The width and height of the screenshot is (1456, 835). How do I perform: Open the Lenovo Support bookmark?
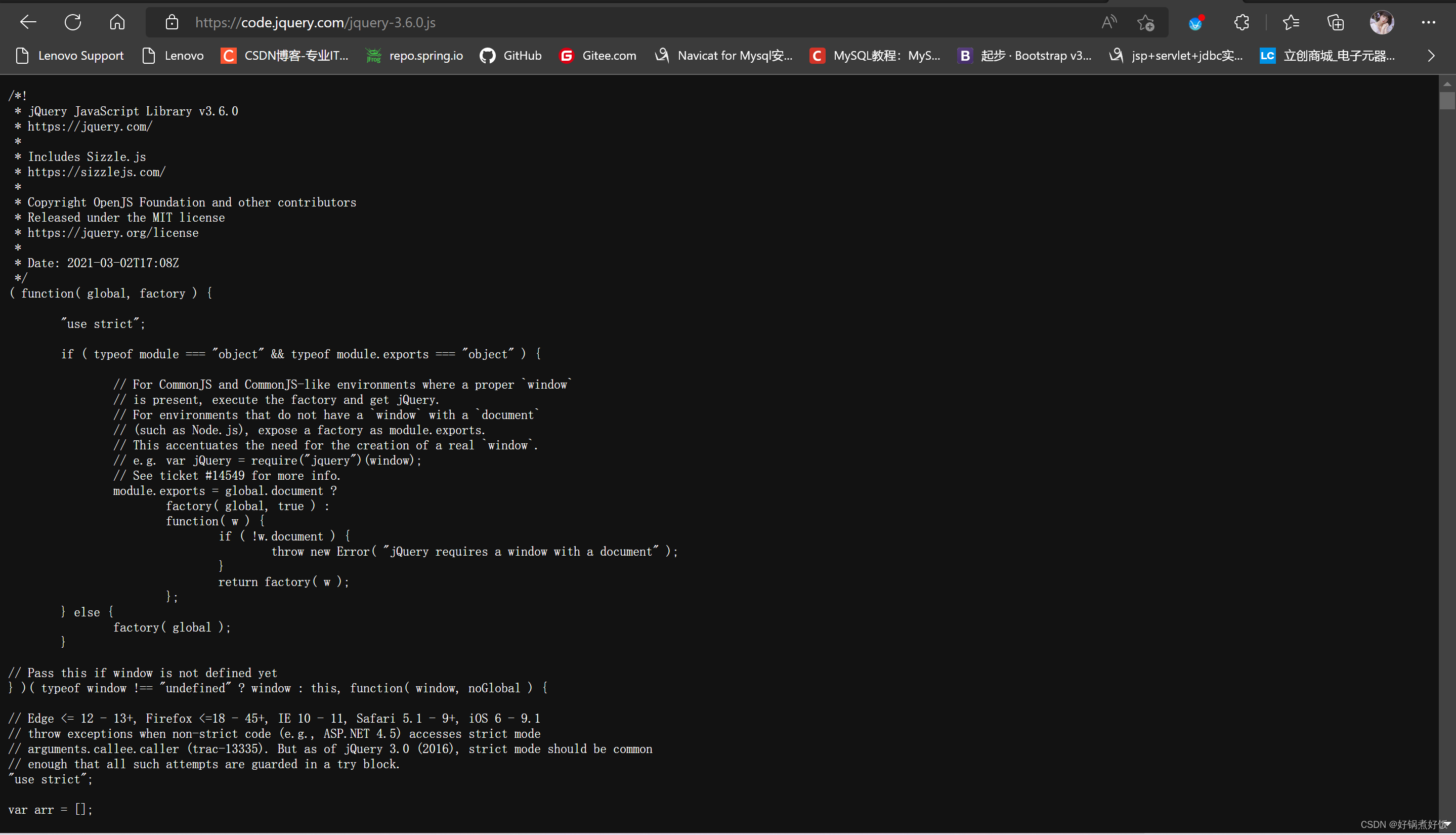point(69,56)
